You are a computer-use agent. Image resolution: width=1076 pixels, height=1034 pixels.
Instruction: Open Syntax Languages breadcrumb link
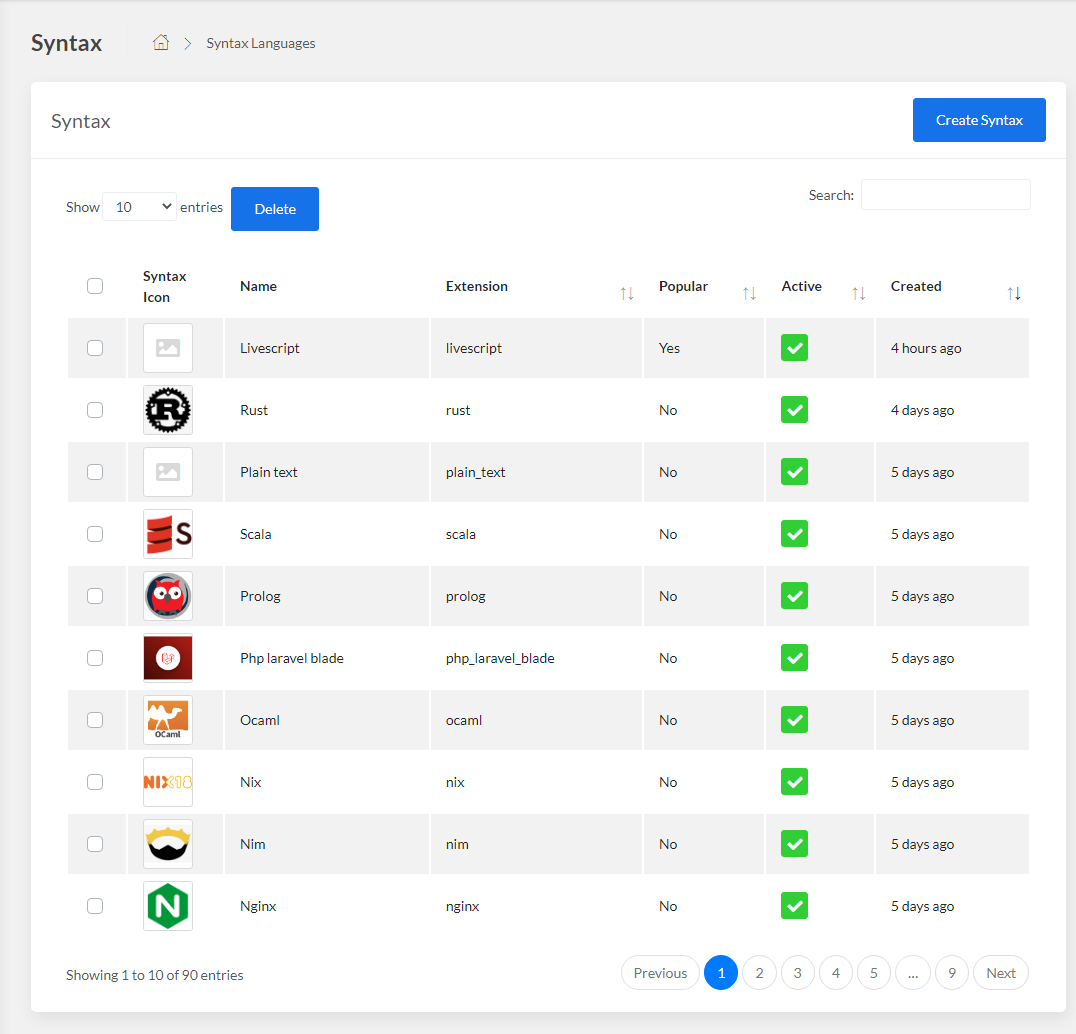point(261,43)
